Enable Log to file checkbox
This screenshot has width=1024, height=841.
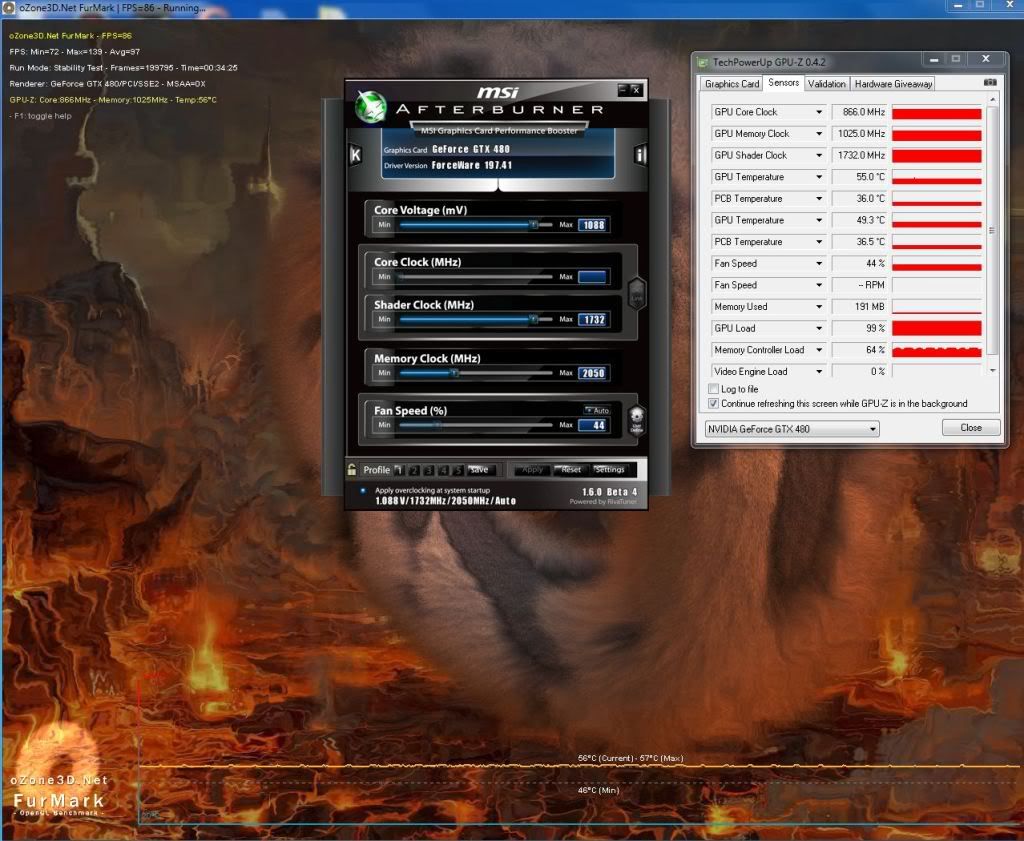[714, 389]
